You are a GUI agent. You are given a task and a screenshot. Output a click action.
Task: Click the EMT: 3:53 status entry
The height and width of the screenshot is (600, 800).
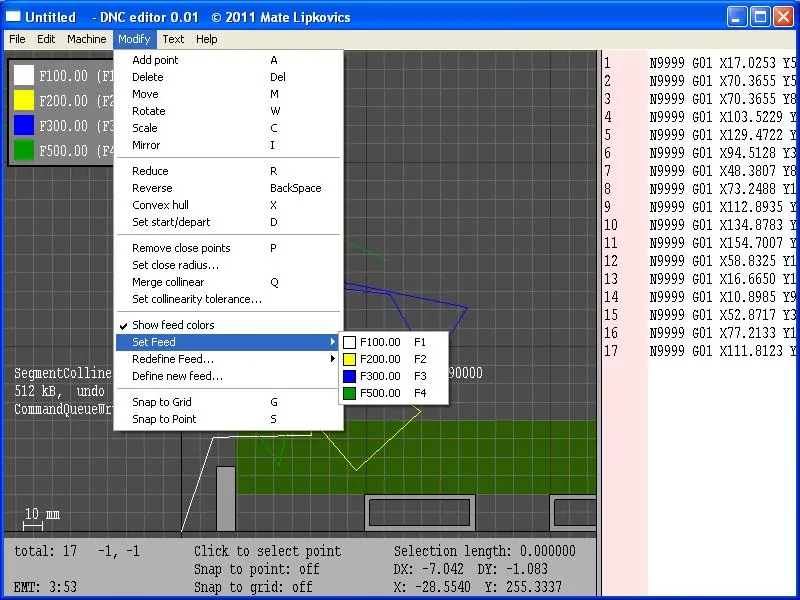tap(45, 587)
